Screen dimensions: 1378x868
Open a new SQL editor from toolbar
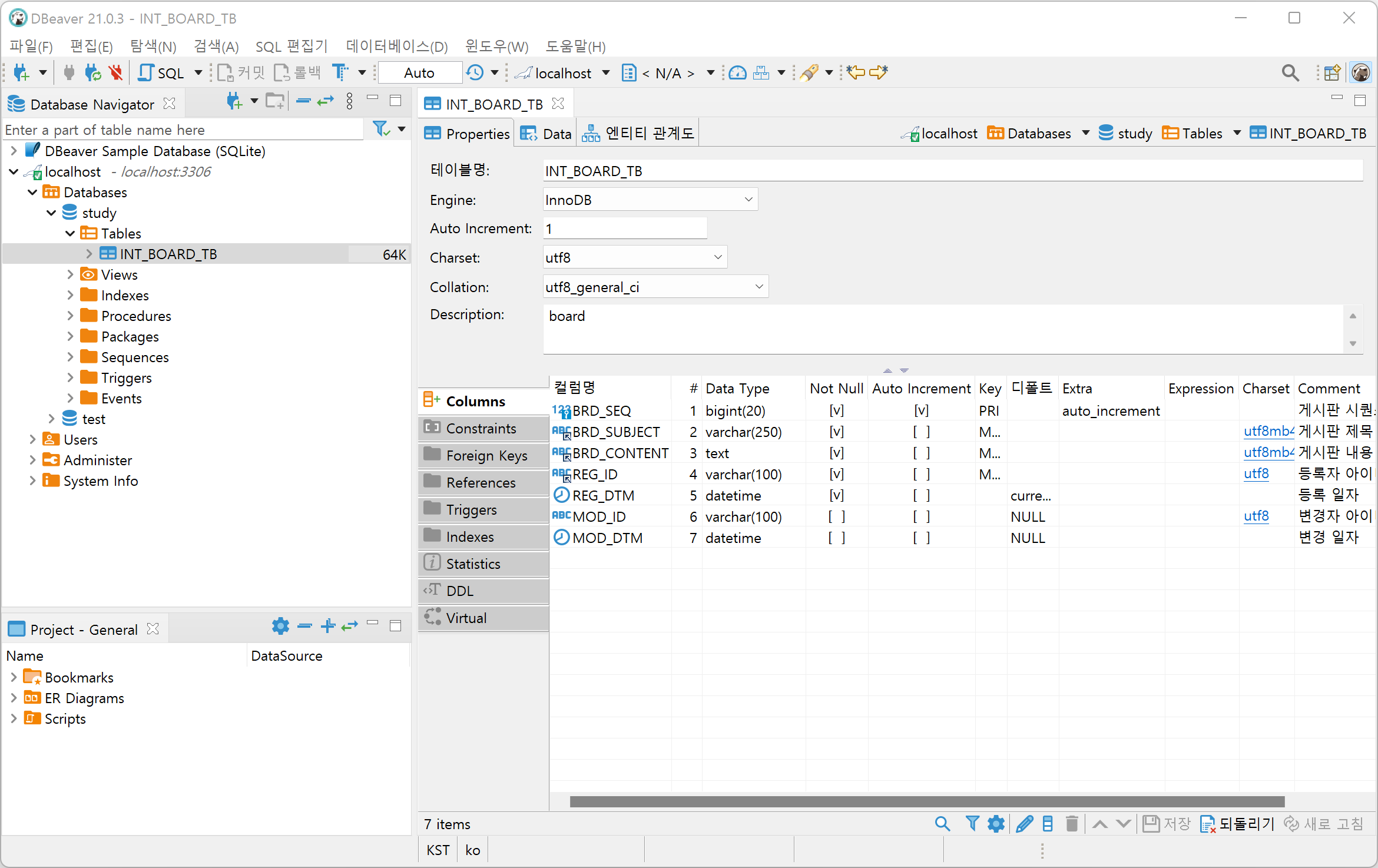point(161,72)
